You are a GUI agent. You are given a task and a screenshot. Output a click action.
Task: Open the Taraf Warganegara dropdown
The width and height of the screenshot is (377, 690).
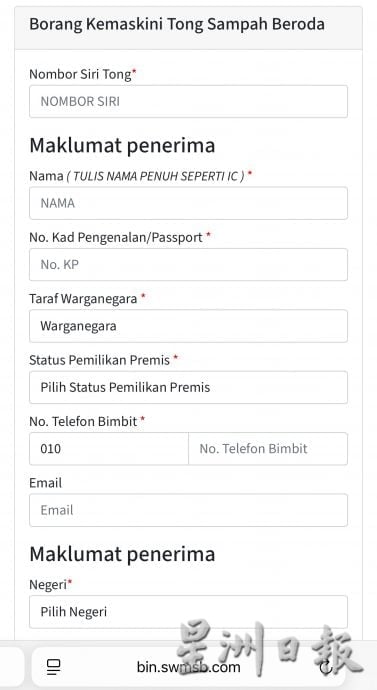click(x=188, y=326)
